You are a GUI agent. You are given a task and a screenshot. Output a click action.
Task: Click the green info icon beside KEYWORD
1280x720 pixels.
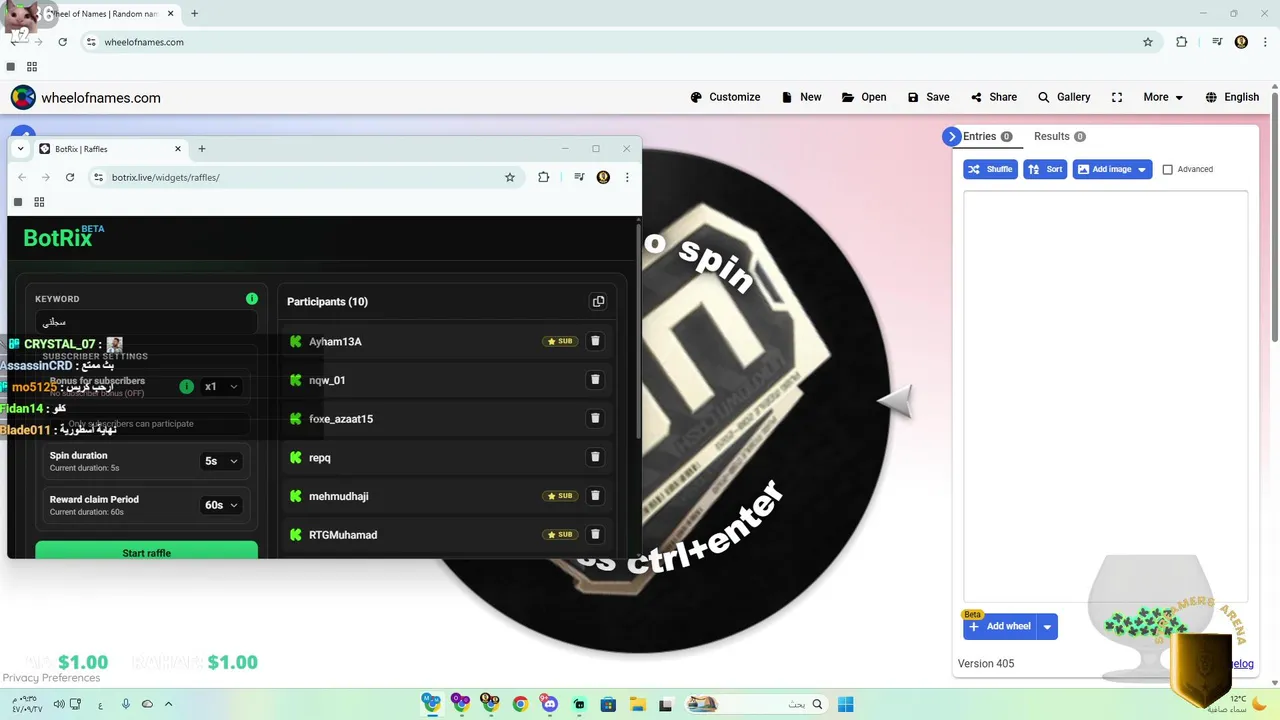pos(252,298)
